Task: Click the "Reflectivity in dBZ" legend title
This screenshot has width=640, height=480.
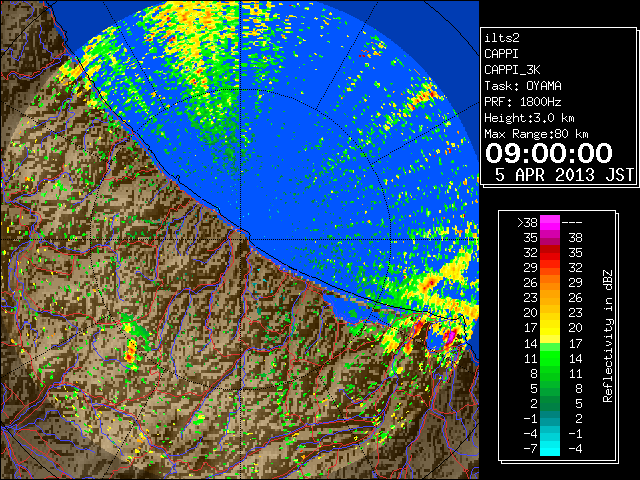Action: pyautogui.click(x=608, y=336)
